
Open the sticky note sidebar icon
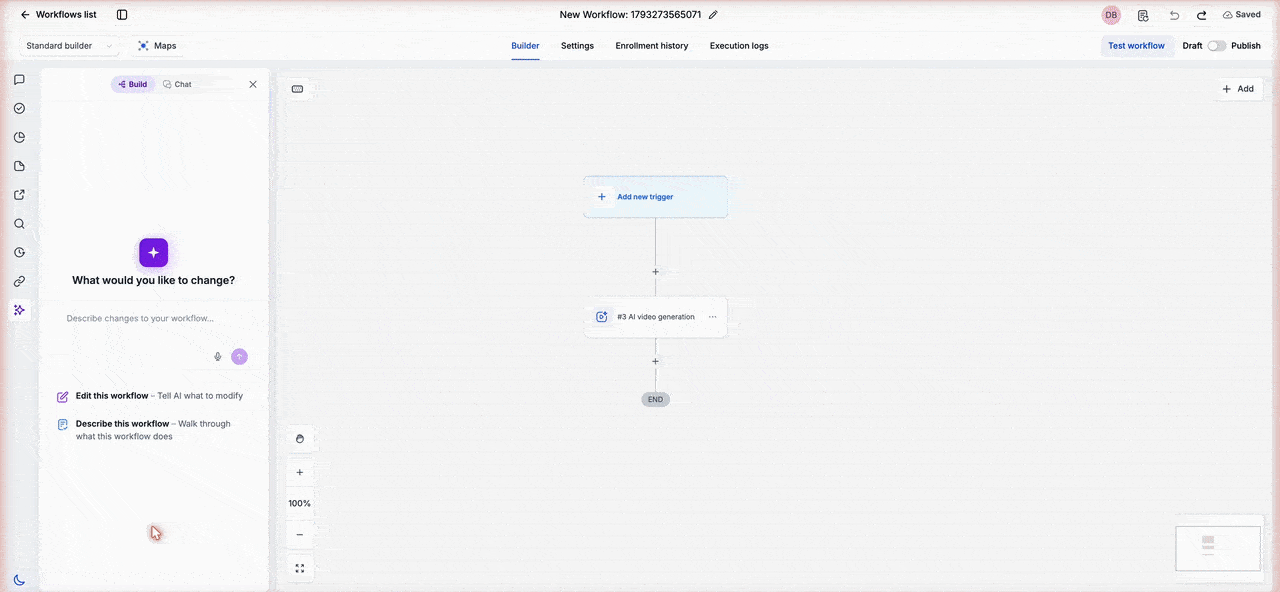(x=19, y=166)
